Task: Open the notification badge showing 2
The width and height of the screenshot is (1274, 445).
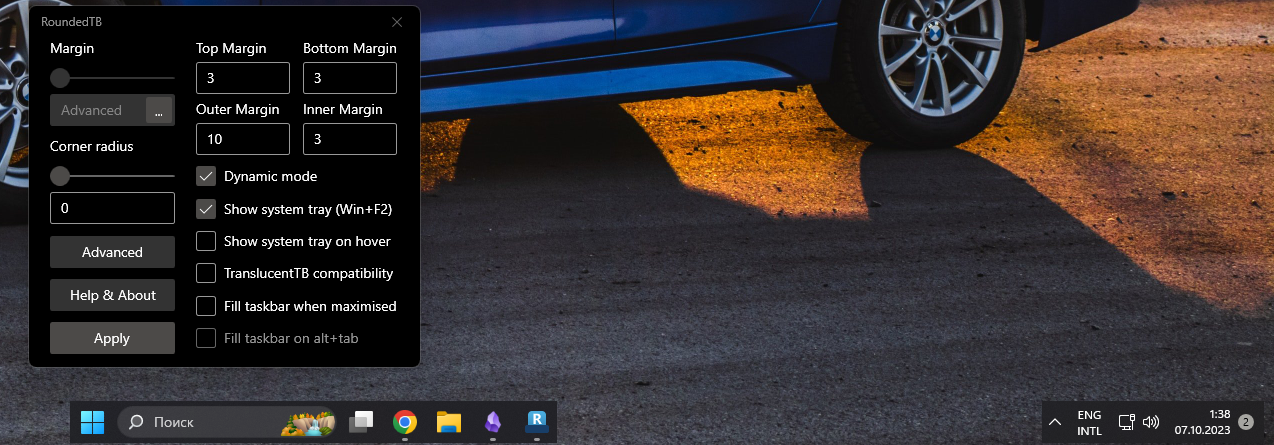Action: (1246, 422)
